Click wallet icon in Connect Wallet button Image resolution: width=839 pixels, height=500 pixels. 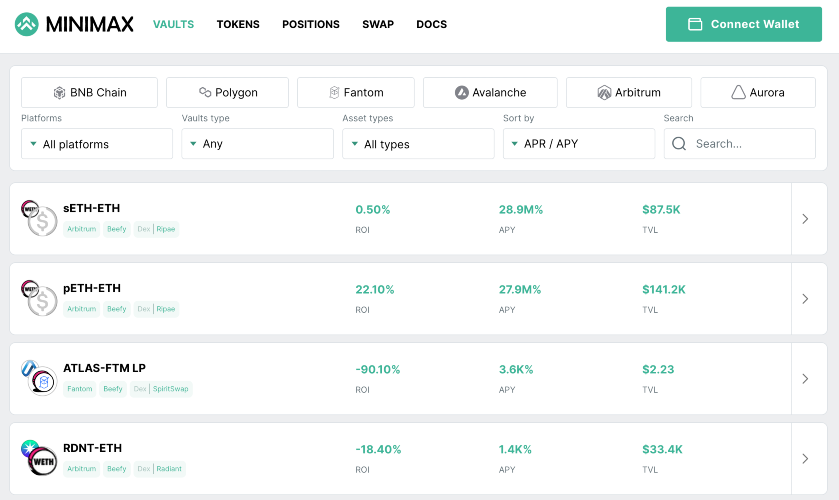695,24
